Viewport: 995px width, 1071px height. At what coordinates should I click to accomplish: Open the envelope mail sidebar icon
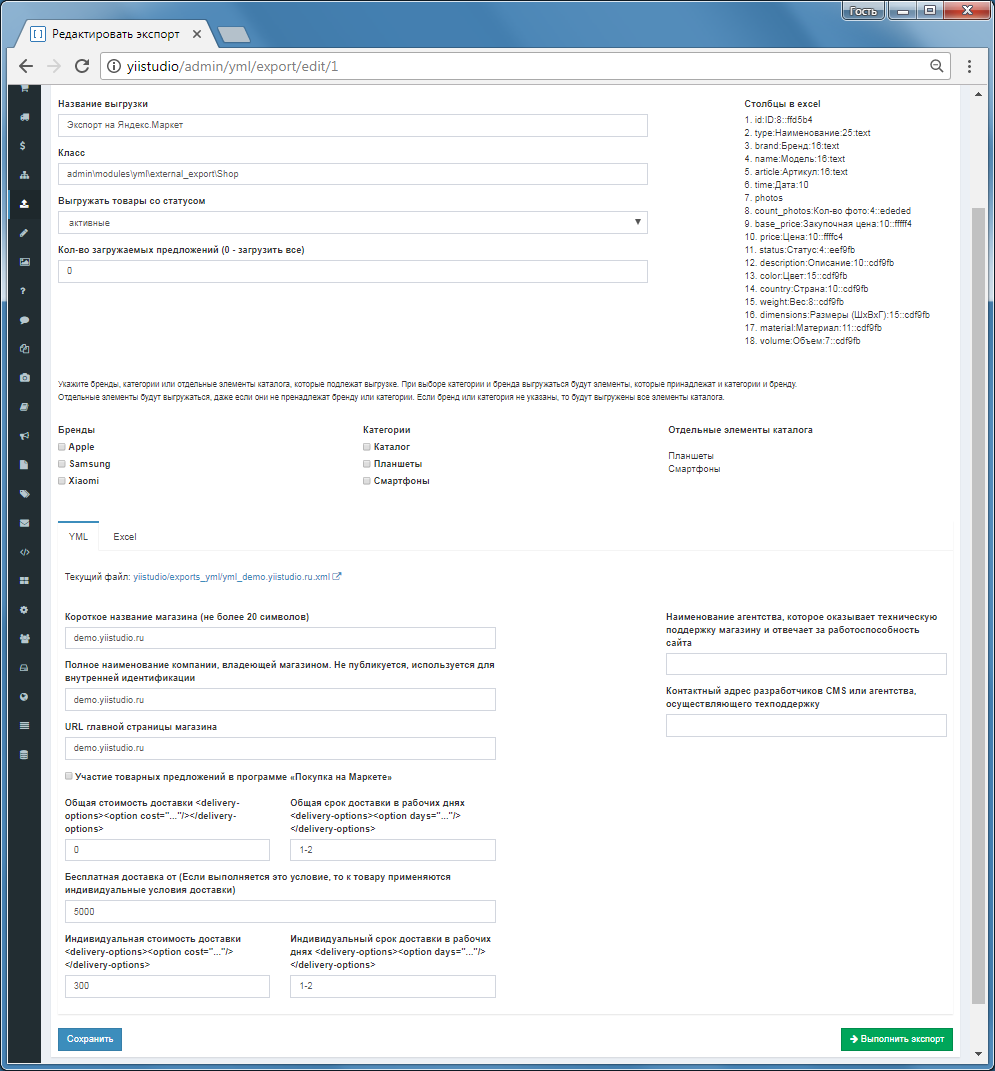coord(25,523)
